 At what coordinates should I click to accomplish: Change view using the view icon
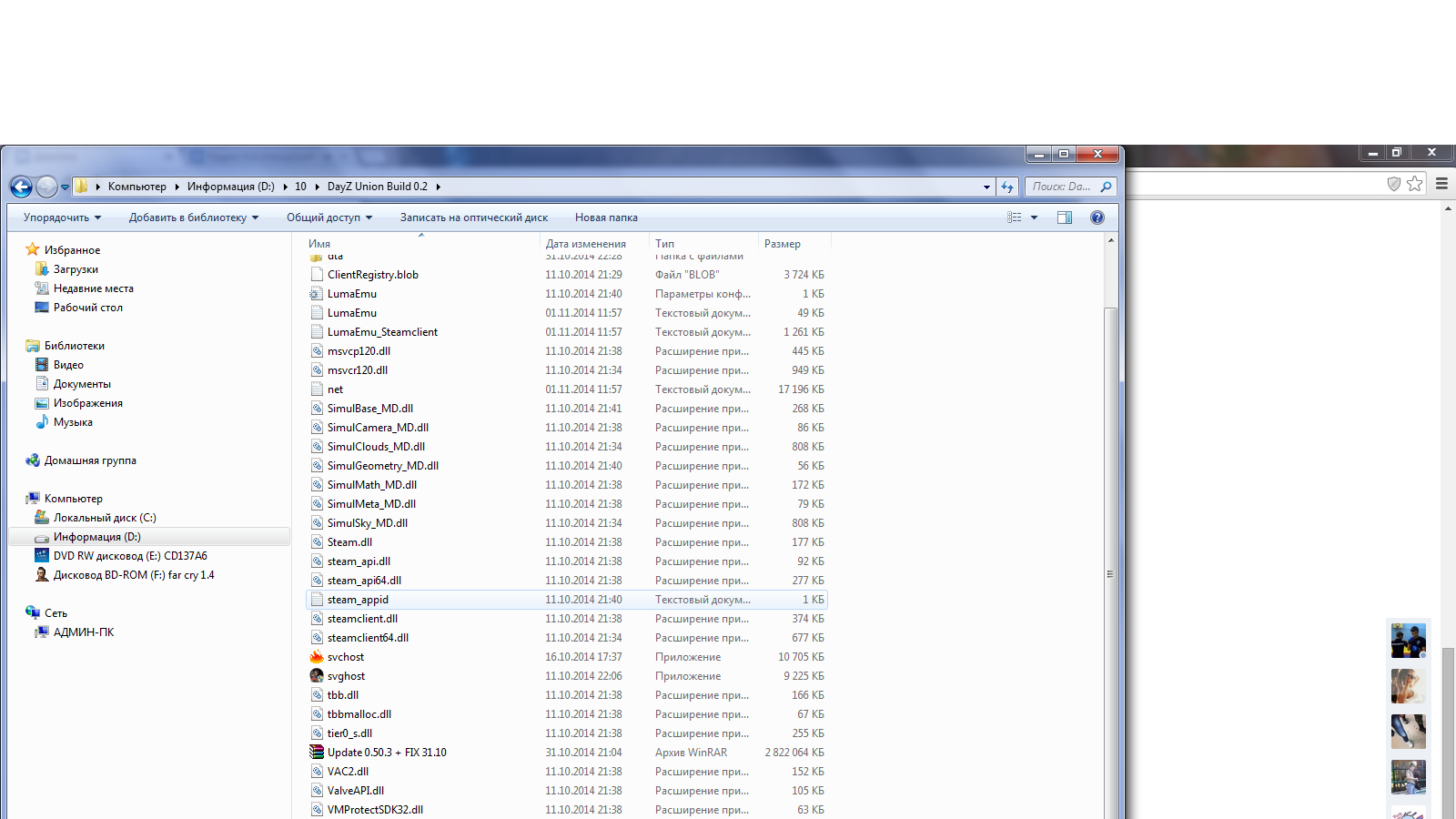pyautogui.click(x=1015, y=217)
